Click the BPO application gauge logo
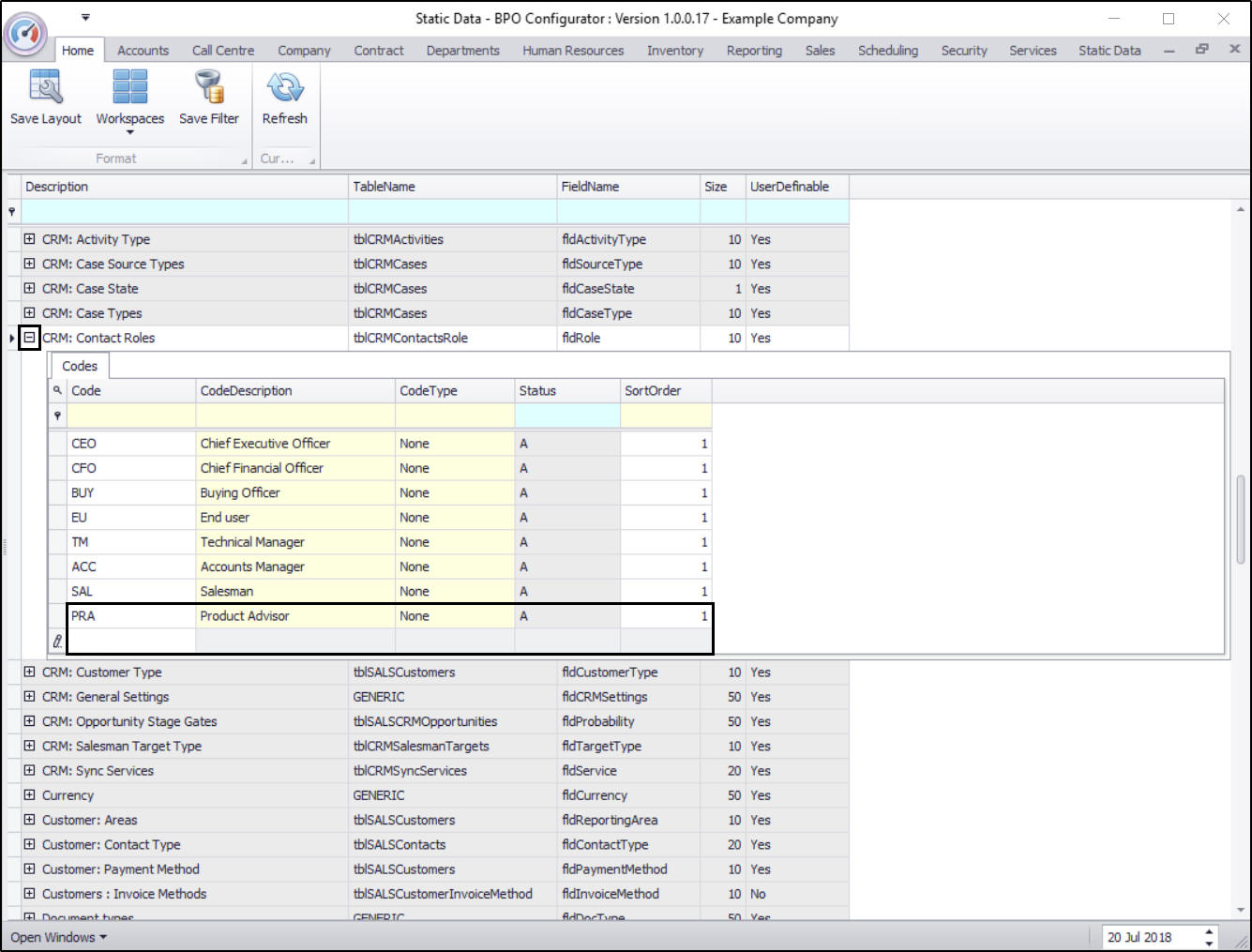The image size is (1252, 952). click(x=25, y=34)
